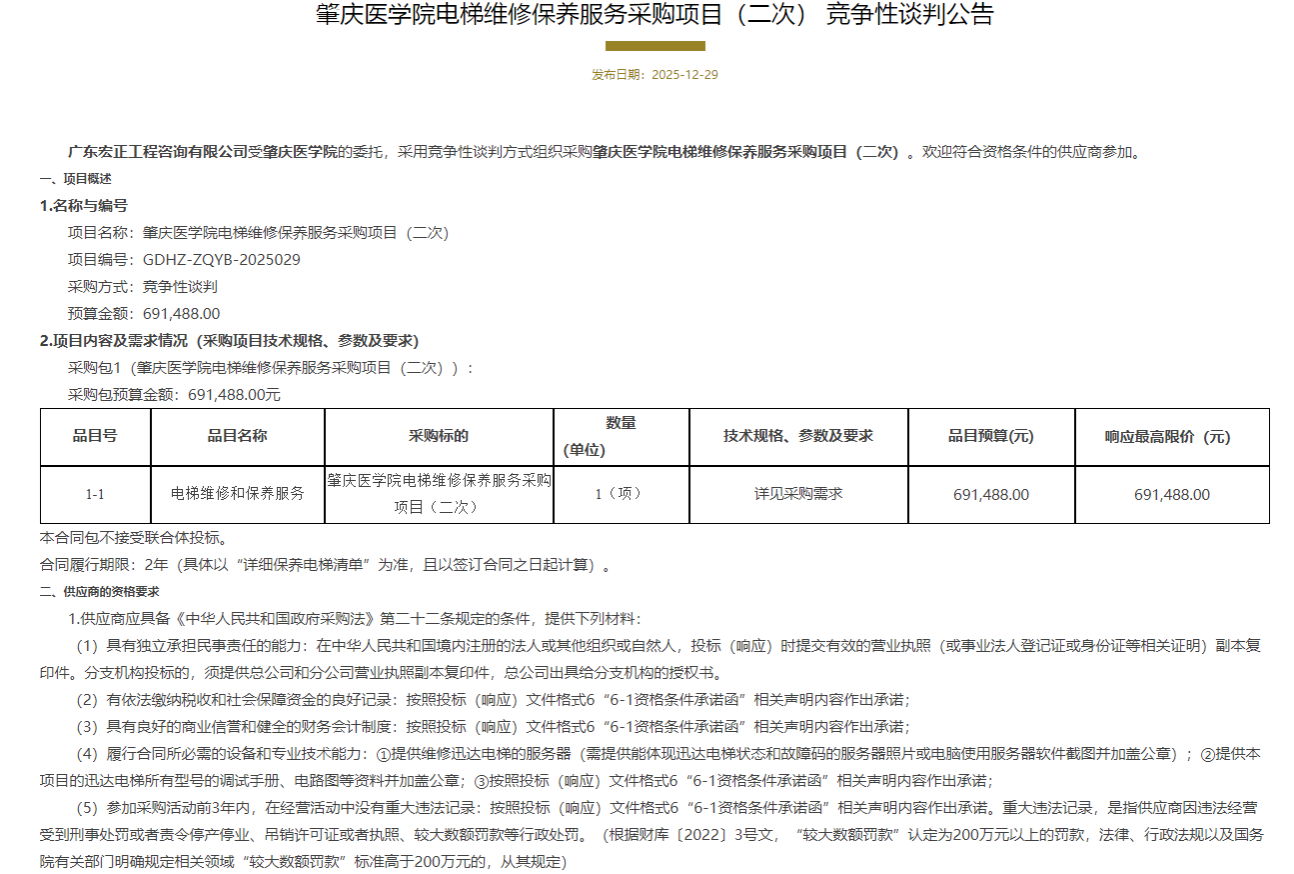Click the announcement main title heading
Image resolution: width=1294 pixels, height=874 pixels.
click(x=655, y=15)
